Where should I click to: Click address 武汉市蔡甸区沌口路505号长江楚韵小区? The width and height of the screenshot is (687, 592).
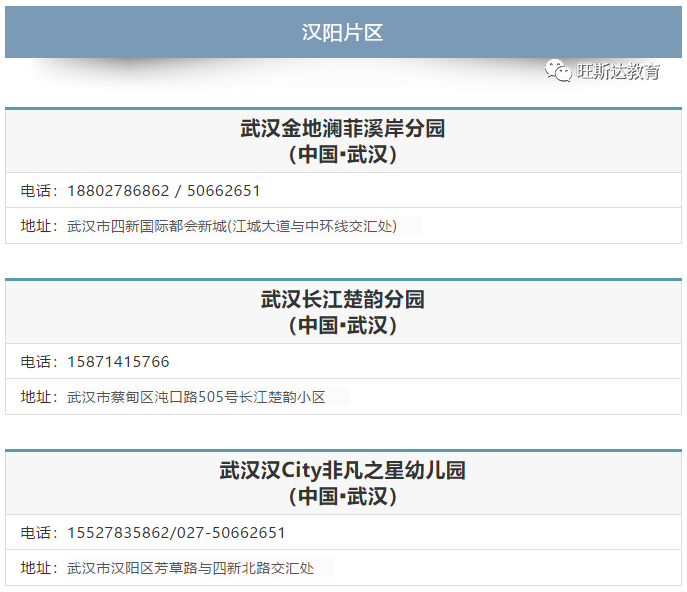196,397
